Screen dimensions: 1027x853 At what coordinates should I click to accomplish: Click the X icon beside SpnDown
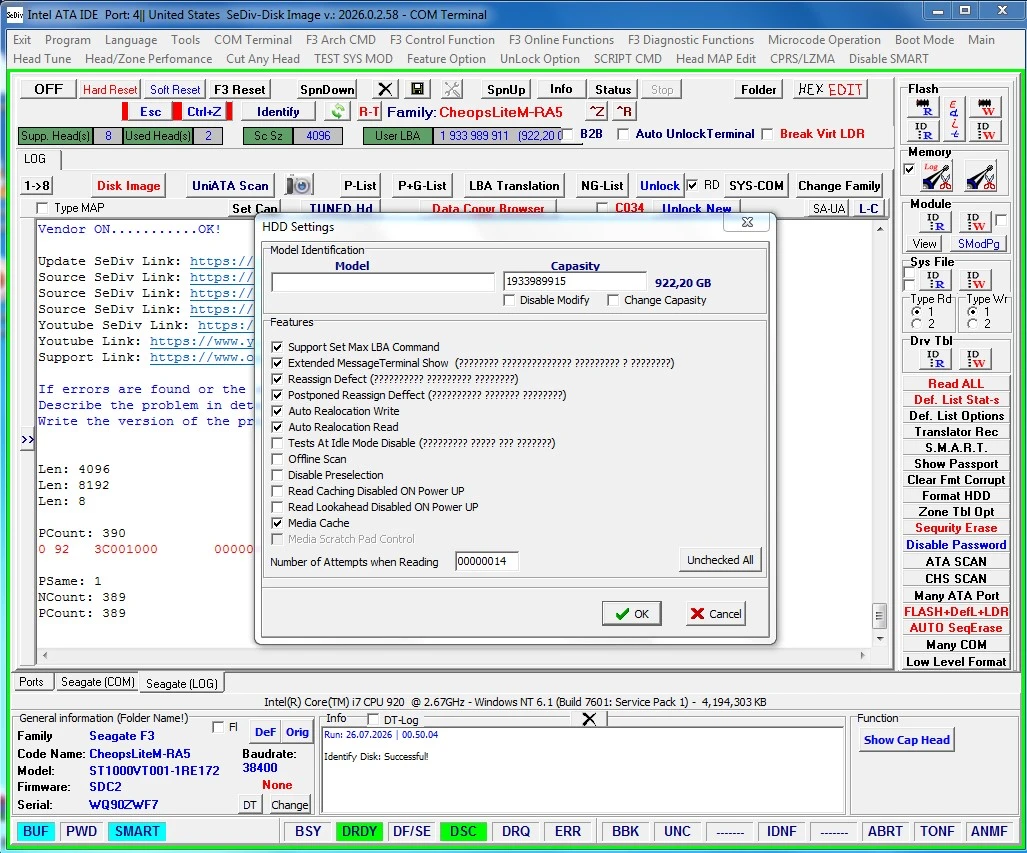[x=385, y=89]
